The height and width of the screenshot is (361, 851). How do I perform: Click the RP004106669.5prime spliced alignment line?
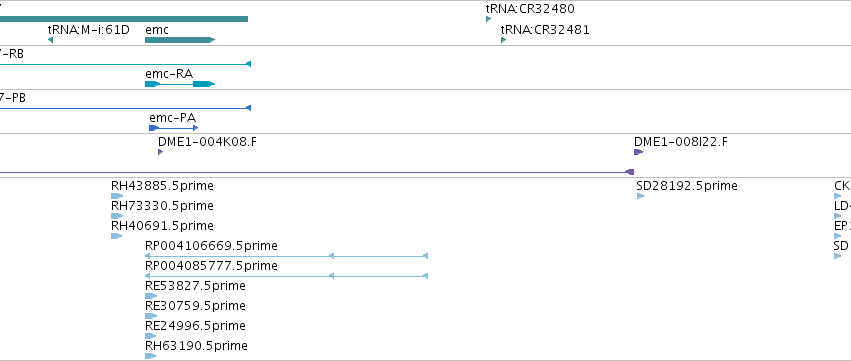pyautogui.click(x=287, y=256)
